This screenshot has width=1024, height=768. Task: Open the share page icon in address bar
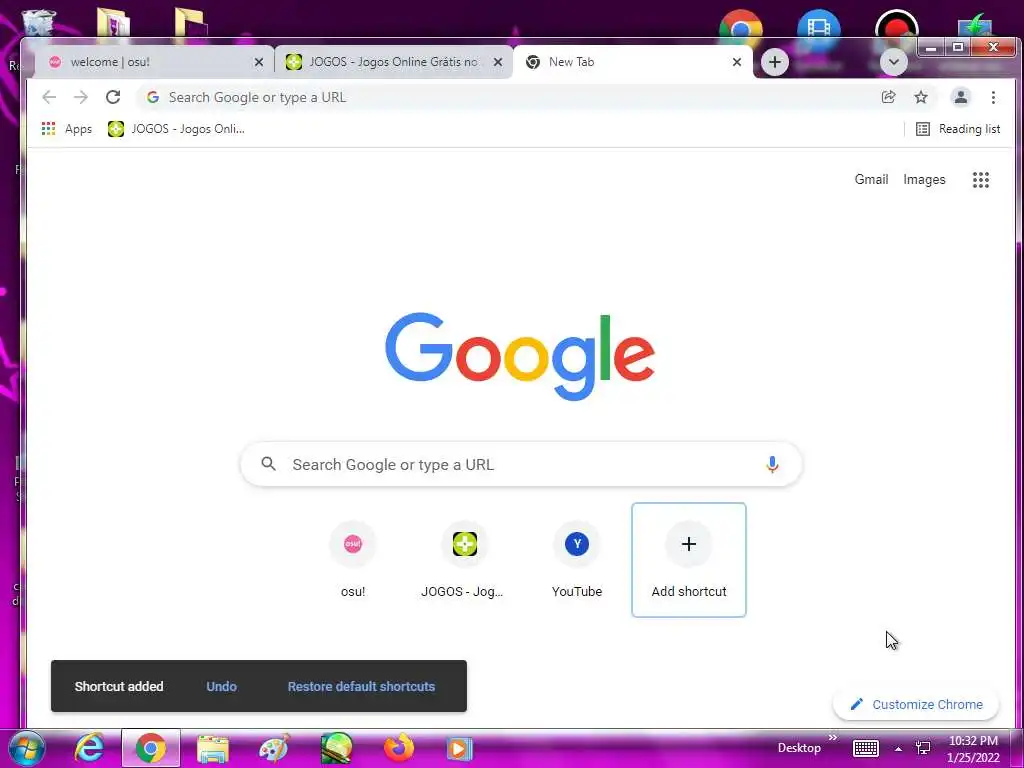coord(888,97)
